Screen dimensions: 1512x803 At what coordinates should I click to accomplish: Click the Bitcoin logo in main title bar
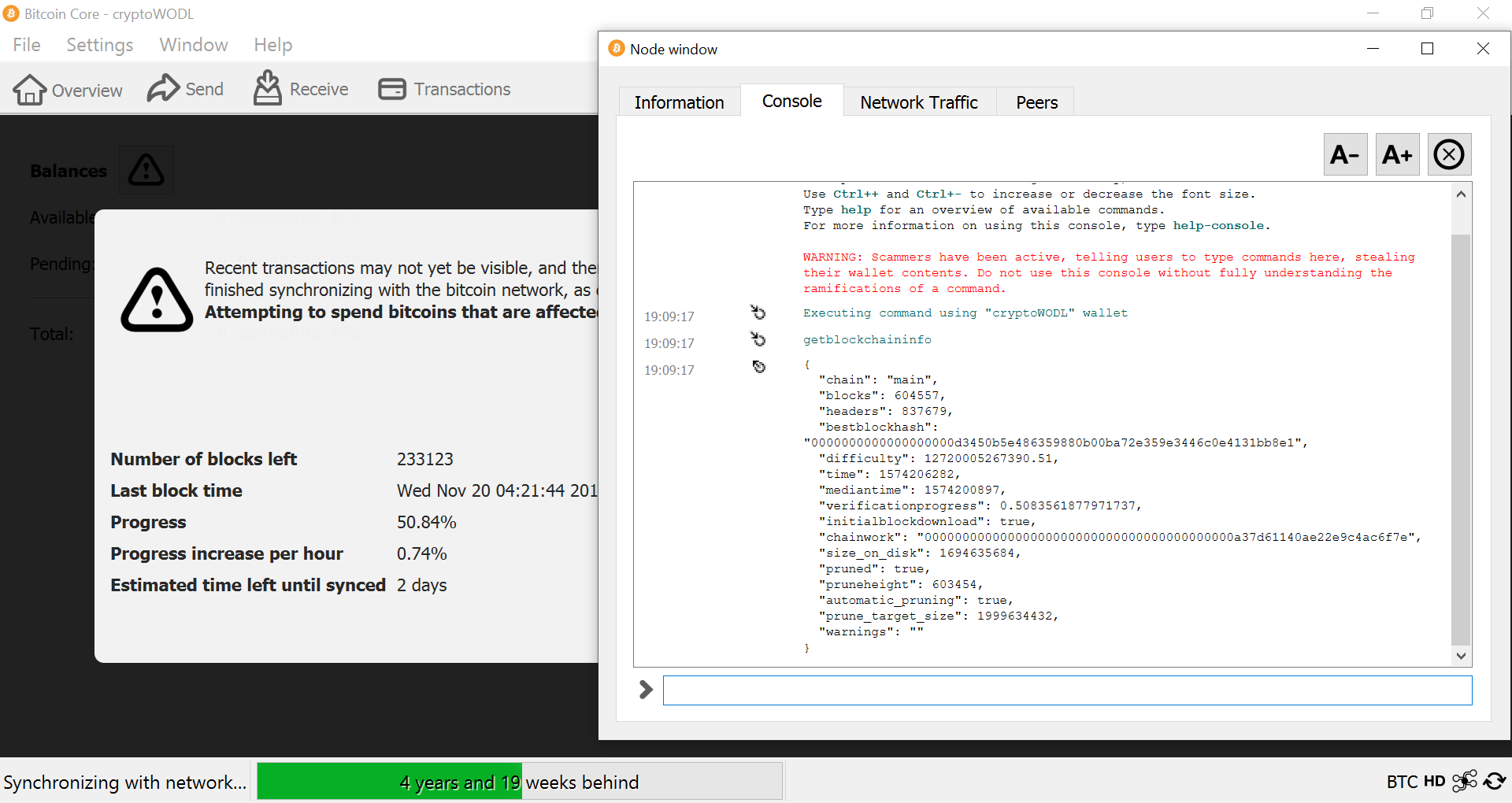pyautogui.click(x=11, y=13)
